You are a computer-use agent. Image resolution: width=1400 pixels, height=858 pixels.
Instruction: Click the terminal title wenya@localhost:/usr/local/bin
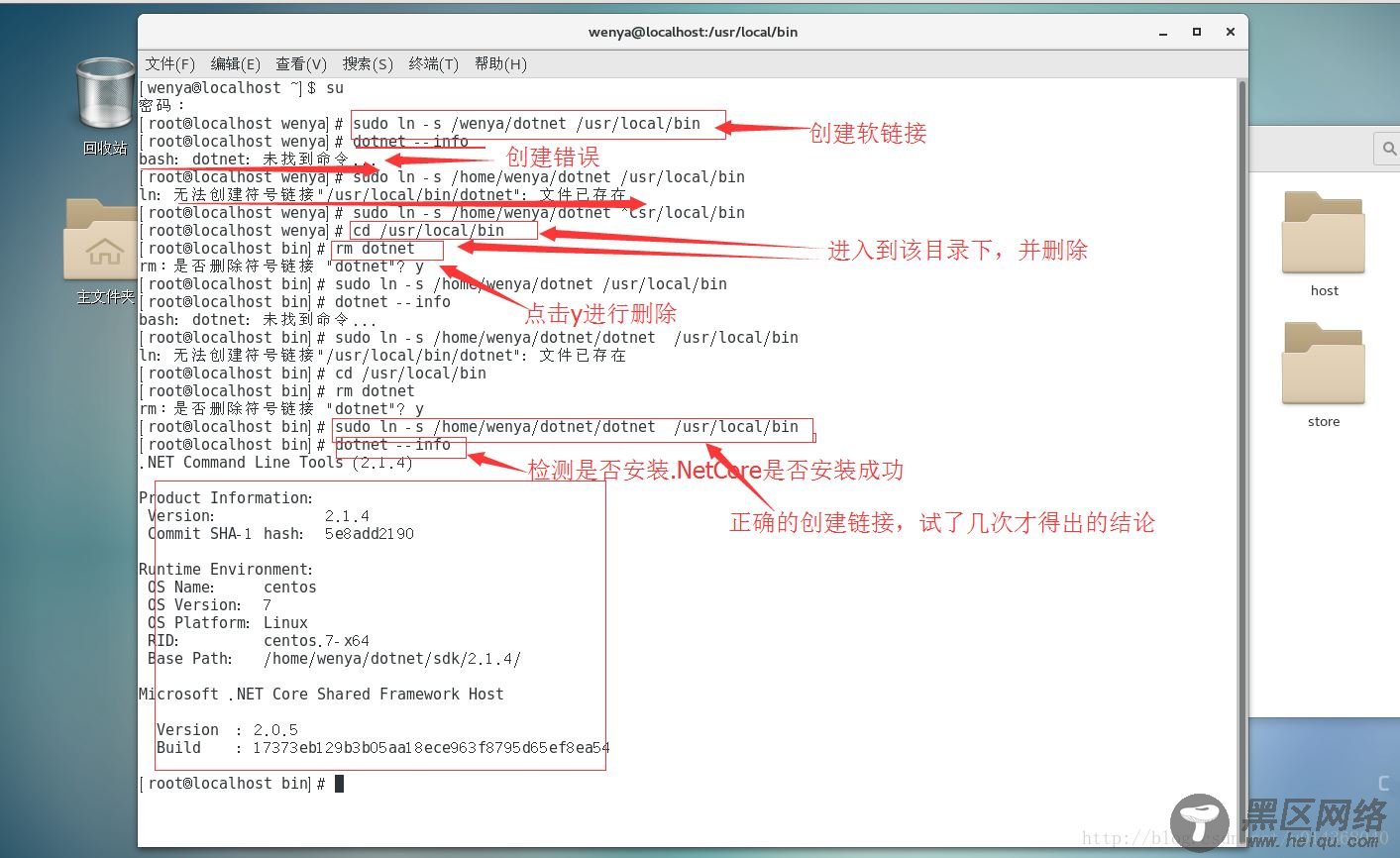pos(693,32)
